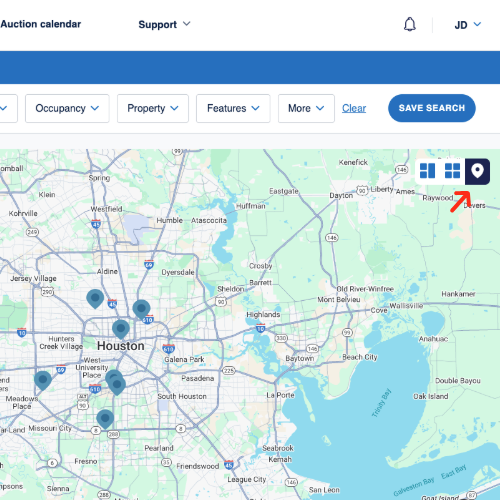Click the Highlands label on map
The width and height of the screenshot is (500, 500).
[263, 314]
